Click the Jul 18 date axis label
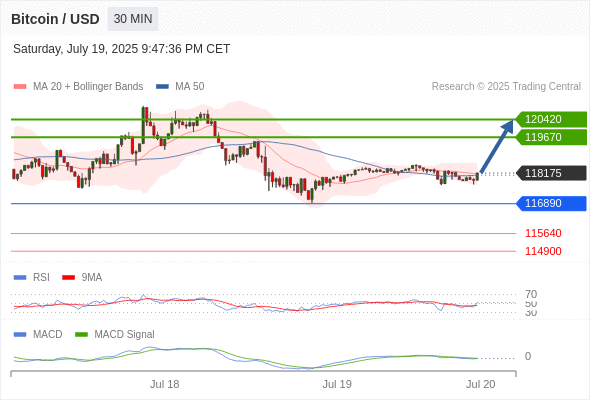This screenshot has height=400, width=590. pos(164,384)
